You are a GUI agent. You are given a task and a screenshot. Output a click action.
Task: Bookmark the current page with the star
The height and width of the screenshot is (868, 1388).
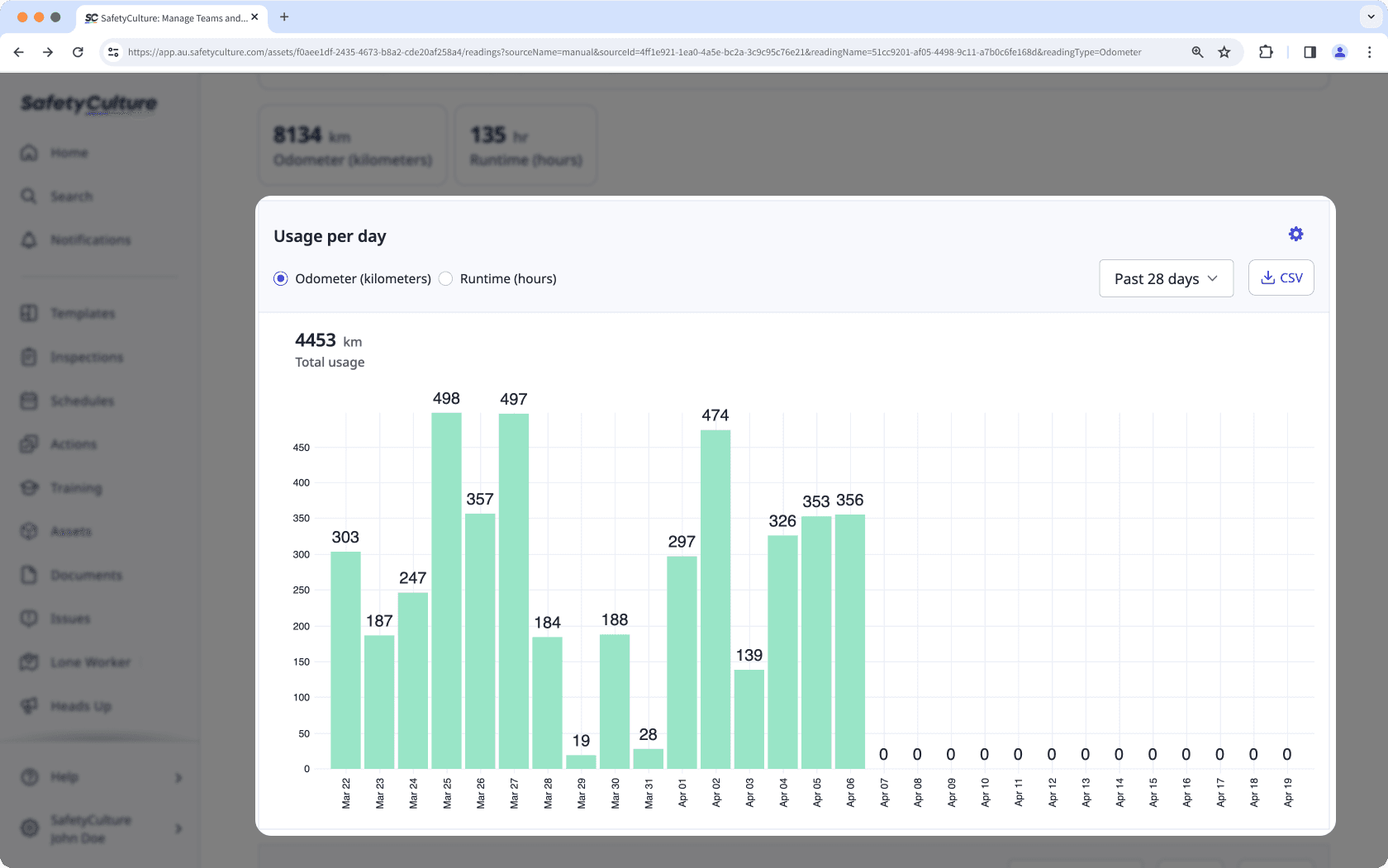click(1224, 51)
